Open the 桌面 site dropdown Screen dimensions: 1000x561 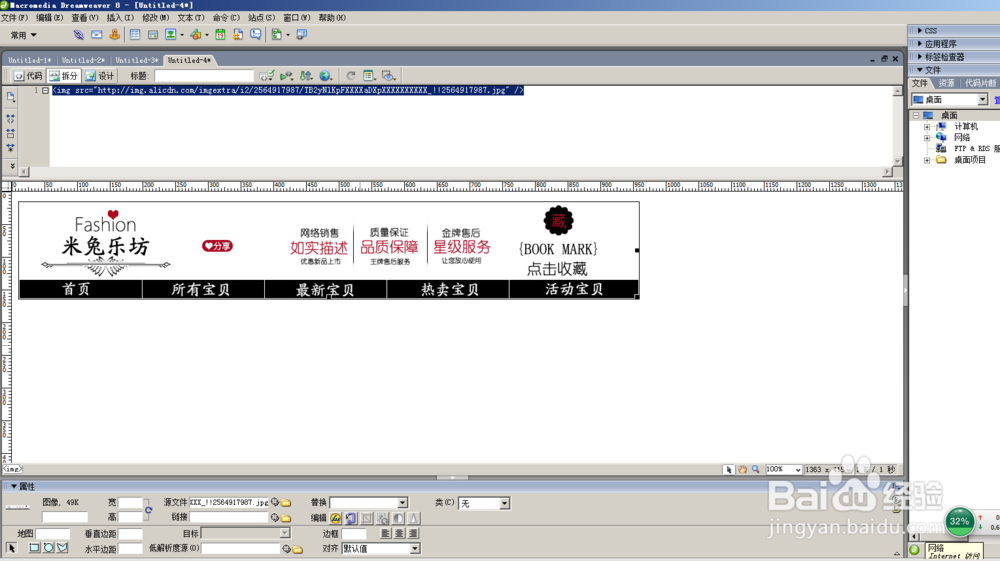coord(982,99)
